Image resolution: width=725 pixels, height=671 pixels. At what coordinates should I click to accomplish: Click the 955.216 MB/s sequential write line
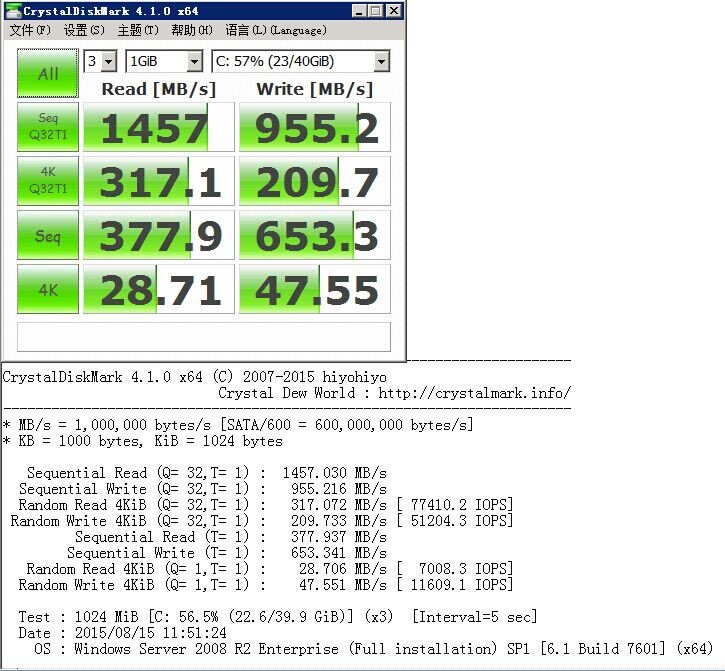click(x=203, y=489)
